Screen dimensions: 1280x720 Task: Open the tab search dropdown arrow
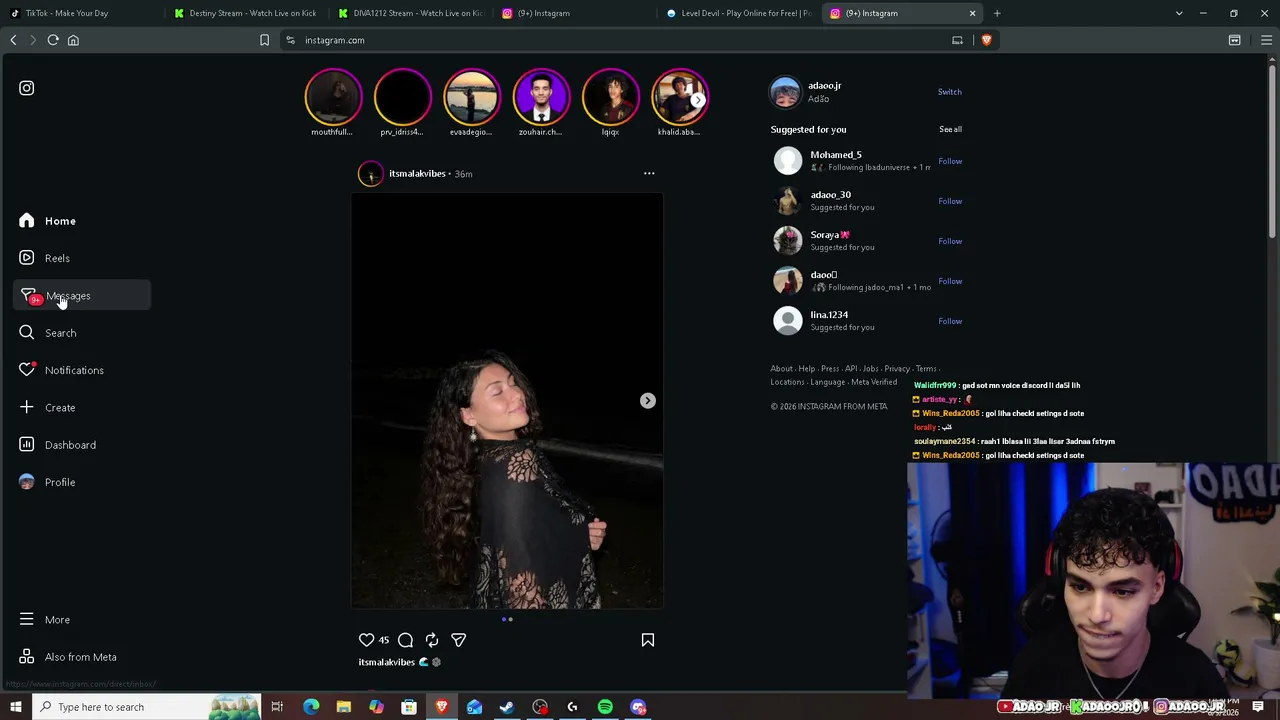[x=1179, y=13]
